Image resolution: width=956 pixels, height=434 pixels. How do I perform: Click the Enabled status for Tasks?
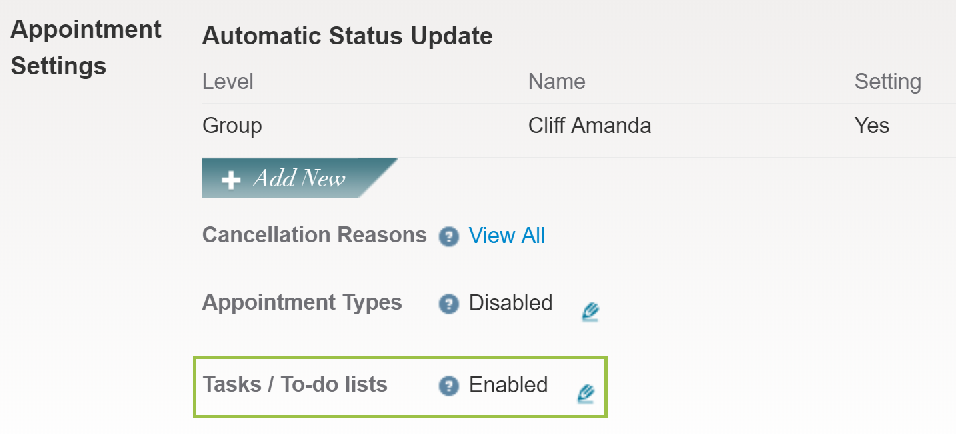click(508, 385)
